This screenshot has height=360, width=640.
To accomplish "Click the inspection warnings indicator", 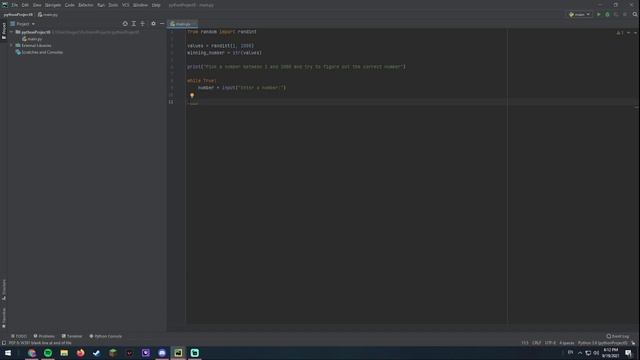I will tap(620, 33).
